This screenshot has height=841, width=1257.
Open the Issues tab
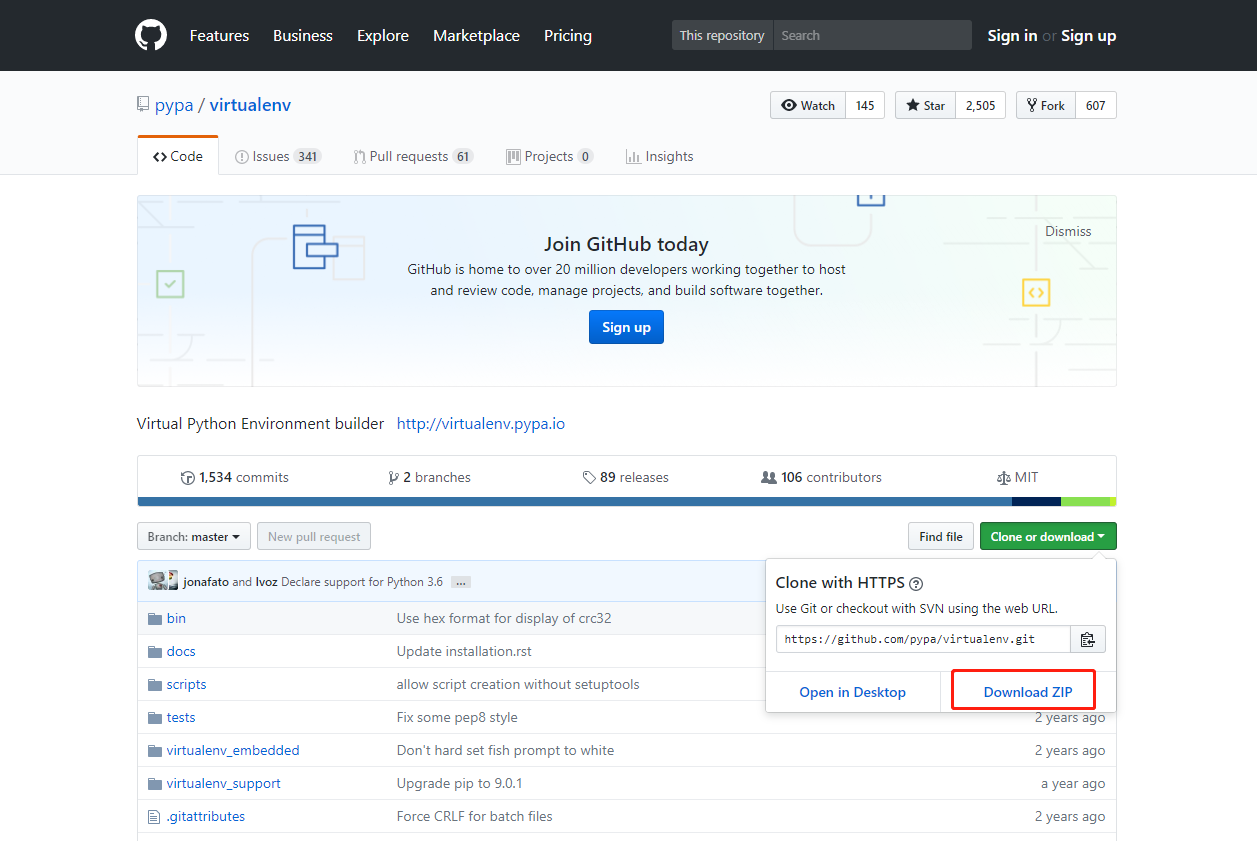point(277,157)
